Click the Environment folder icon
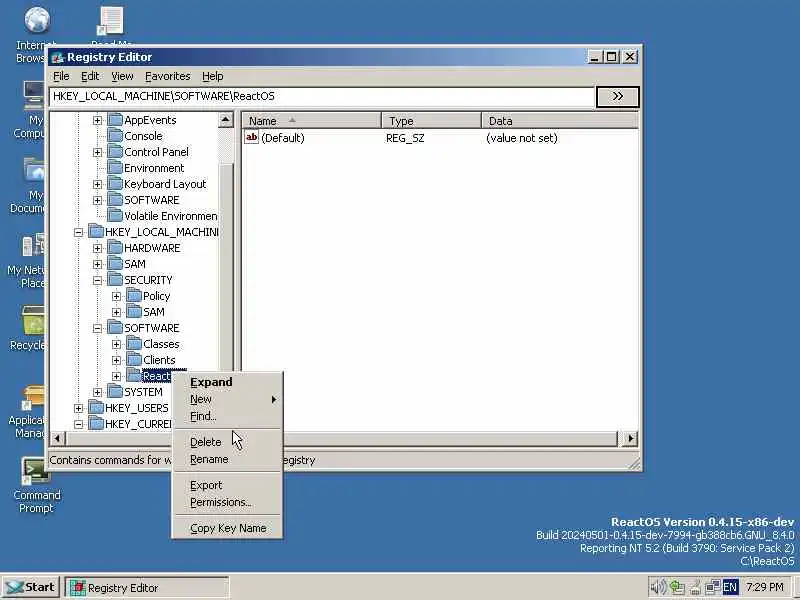This screenshot has height=600, width=800. point(115,168)
